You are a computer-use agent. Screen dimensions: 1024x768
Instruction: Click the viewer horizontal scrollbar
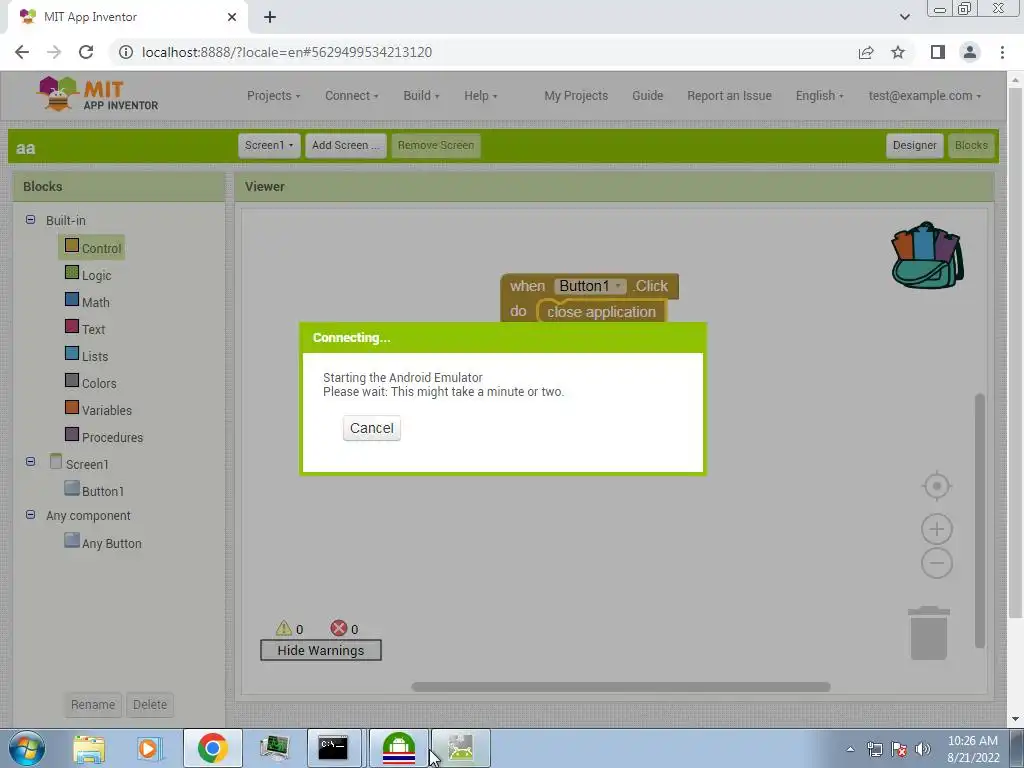pos(620,687)
